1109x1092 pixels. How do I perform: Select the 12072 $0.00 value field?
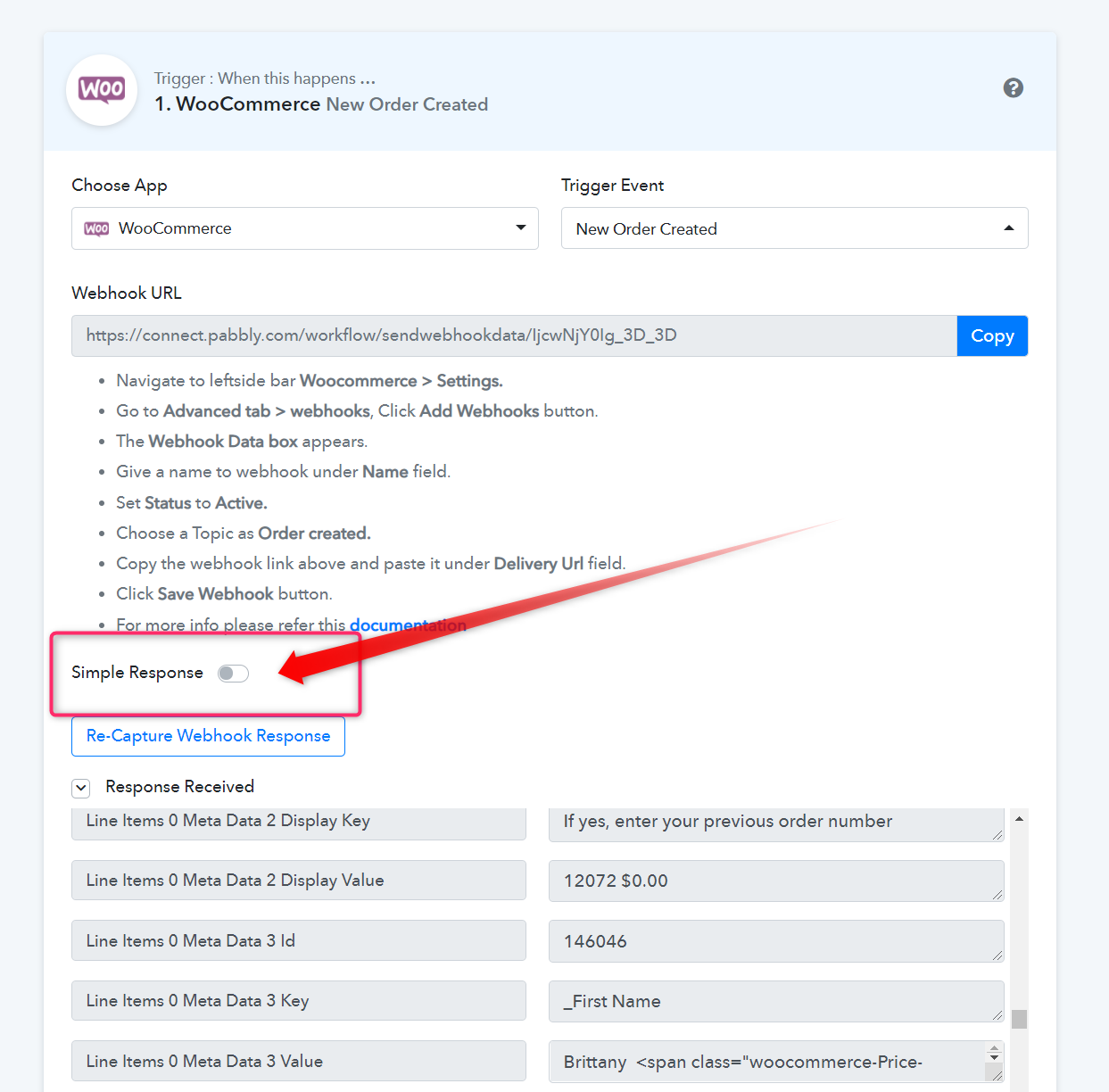click(x=776, y=881)
